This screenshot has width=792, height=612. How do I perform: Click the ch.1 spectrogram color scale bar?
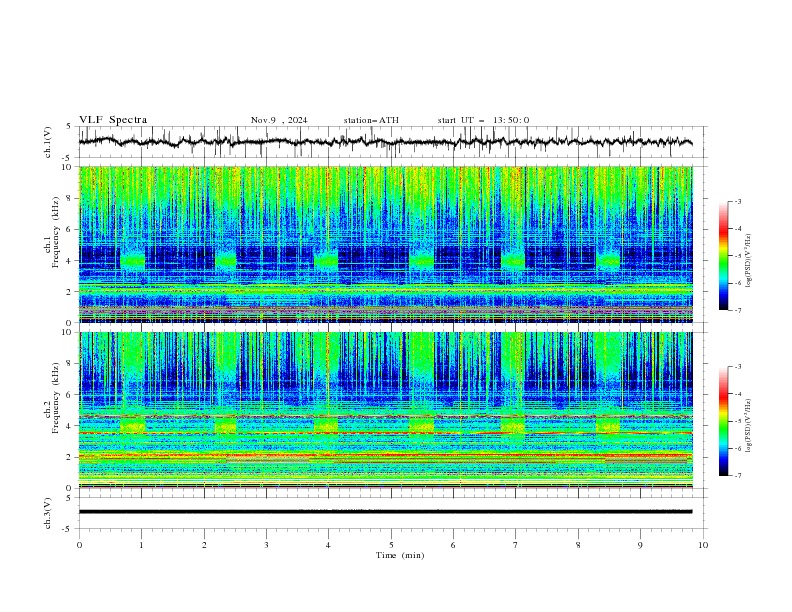click(x=723, y=255)
